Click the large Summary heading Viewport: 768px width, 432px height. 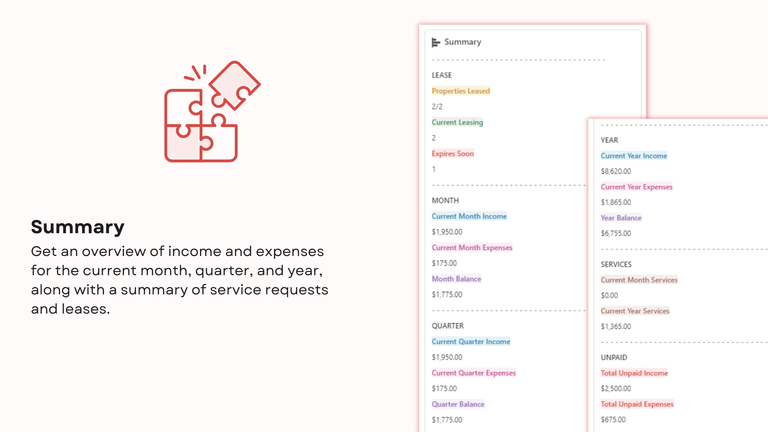(78, 227)
